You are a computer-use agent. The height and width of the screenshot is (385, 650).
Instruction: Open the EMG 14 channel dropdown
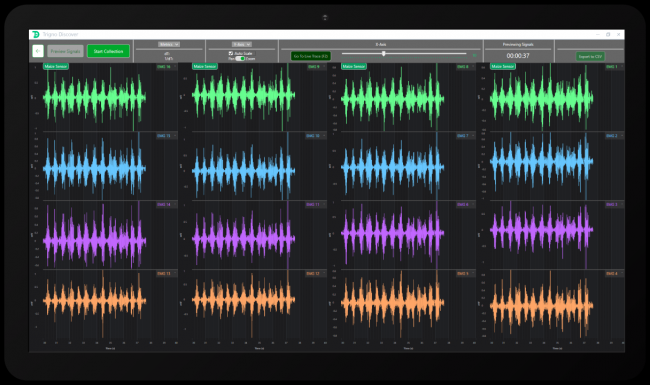pos(166,205)
